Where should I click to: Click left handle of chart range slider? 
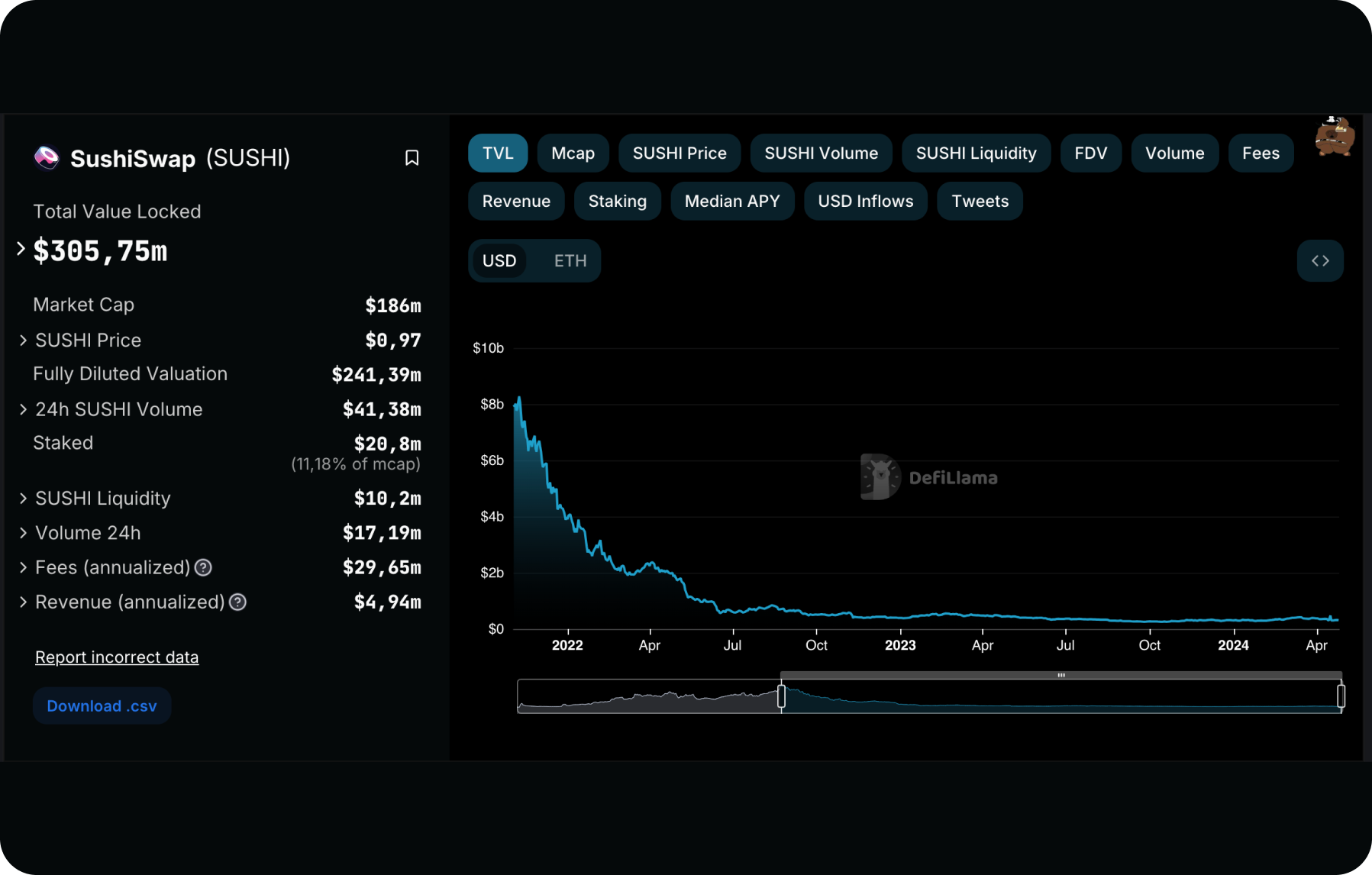pos(781,696)
